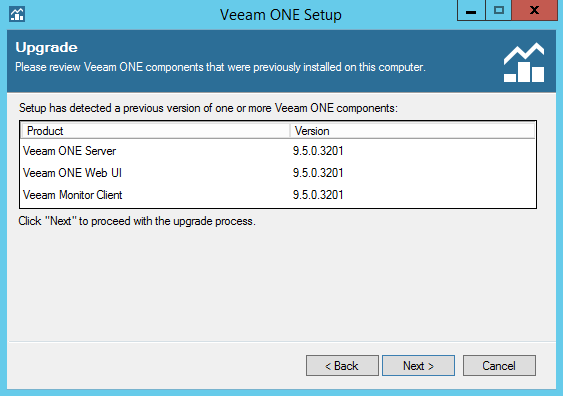Click version 9.5.0.3201 of Veeam ONE Server
Image resolution: width=563 pixels, height=396 pixels.
pyautogui.click(x=318, y=151)
